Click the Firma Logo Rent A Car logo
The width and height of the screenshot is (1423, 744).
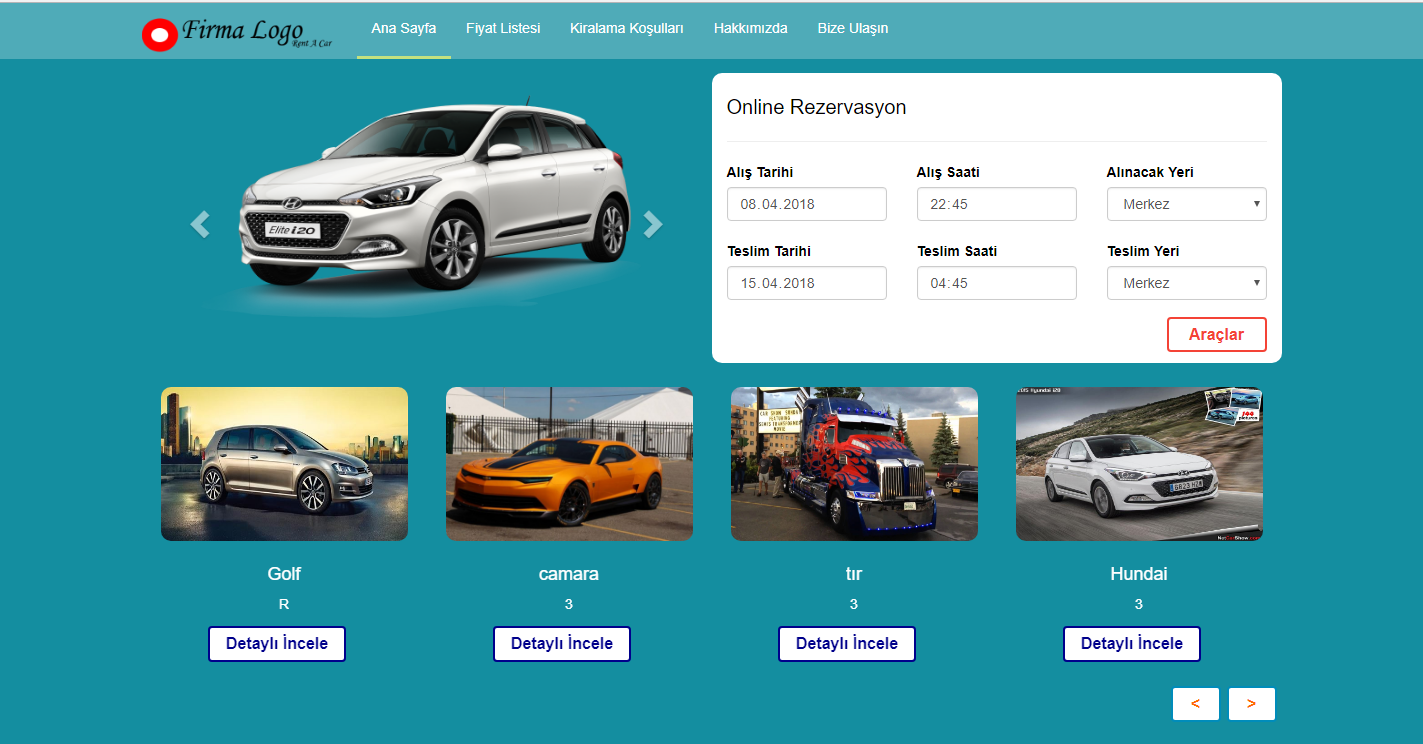(237, 34)
